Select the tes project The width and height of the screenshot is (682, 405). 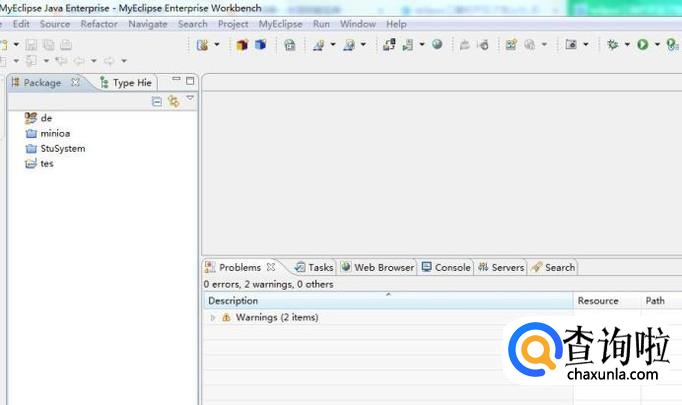(39, 164)
